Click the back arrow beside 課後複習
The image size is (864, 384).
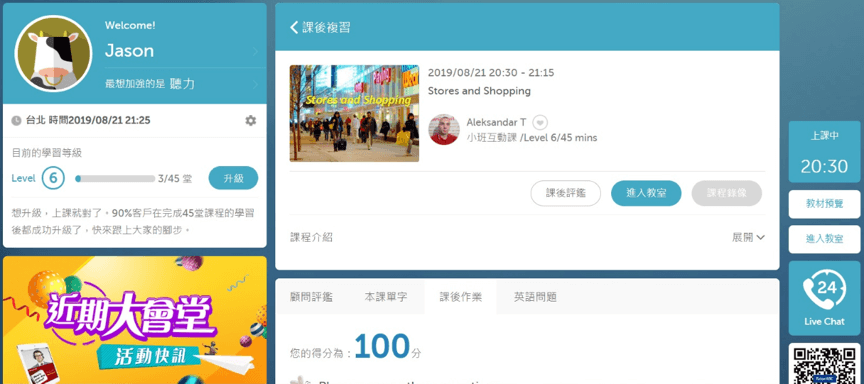[x=294, y=28]
